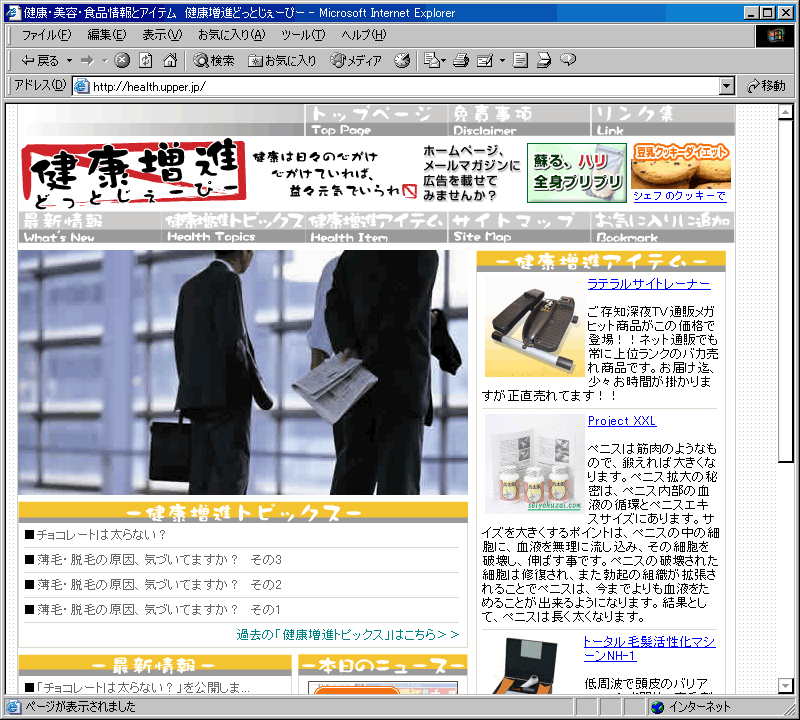Open topic チョコレートは太らない？

point(101,535)
